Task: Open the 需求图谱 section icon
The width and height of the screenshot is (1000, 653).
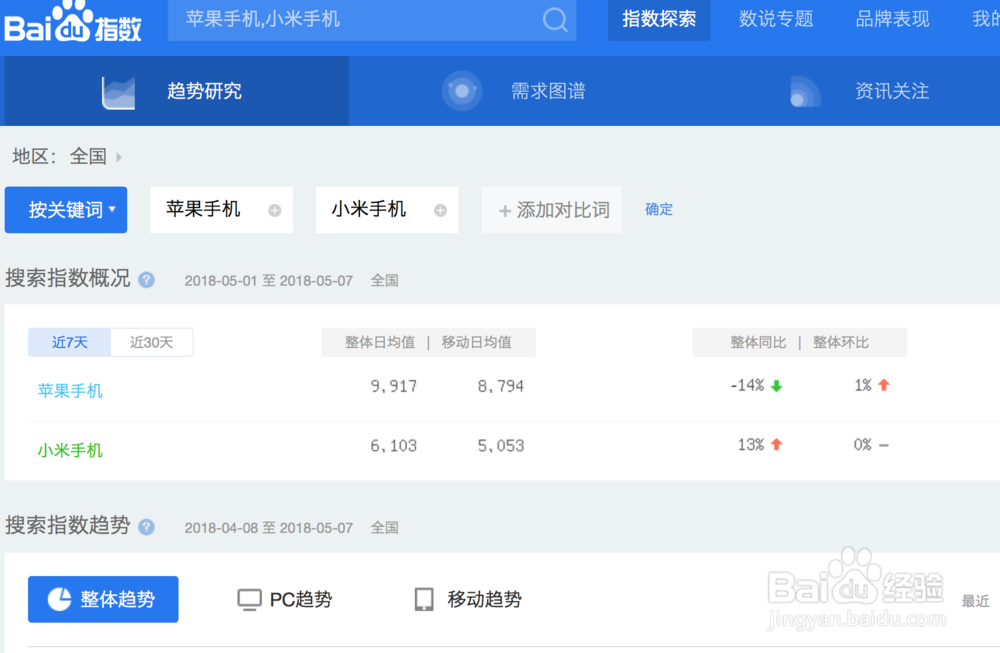Action: click(461, 90)
